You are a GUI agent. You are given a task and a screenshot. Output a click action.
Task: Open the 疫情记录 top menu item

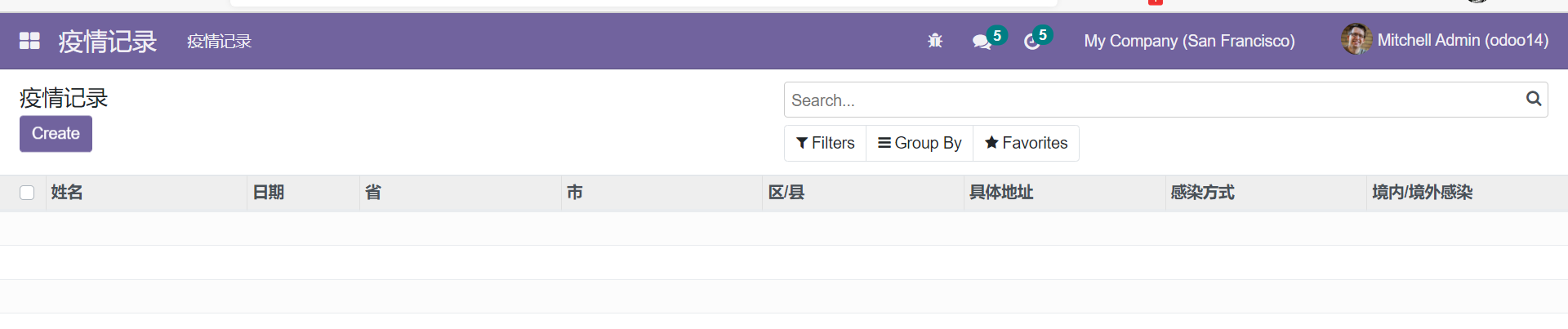pos(219,42)
